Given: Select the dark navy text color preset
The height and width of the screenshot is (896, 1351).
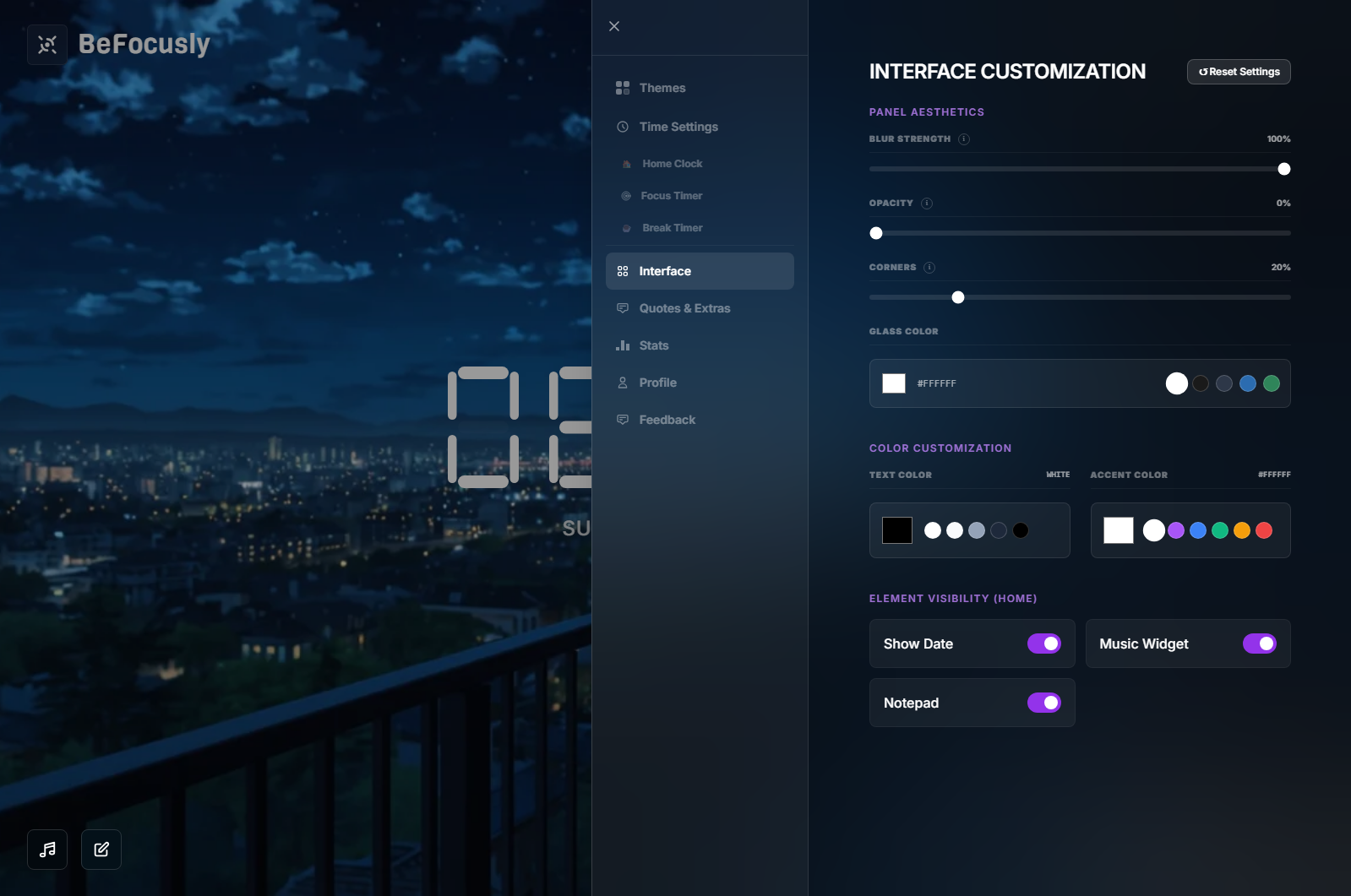Looking at the screenshot, I should [999, 530].
